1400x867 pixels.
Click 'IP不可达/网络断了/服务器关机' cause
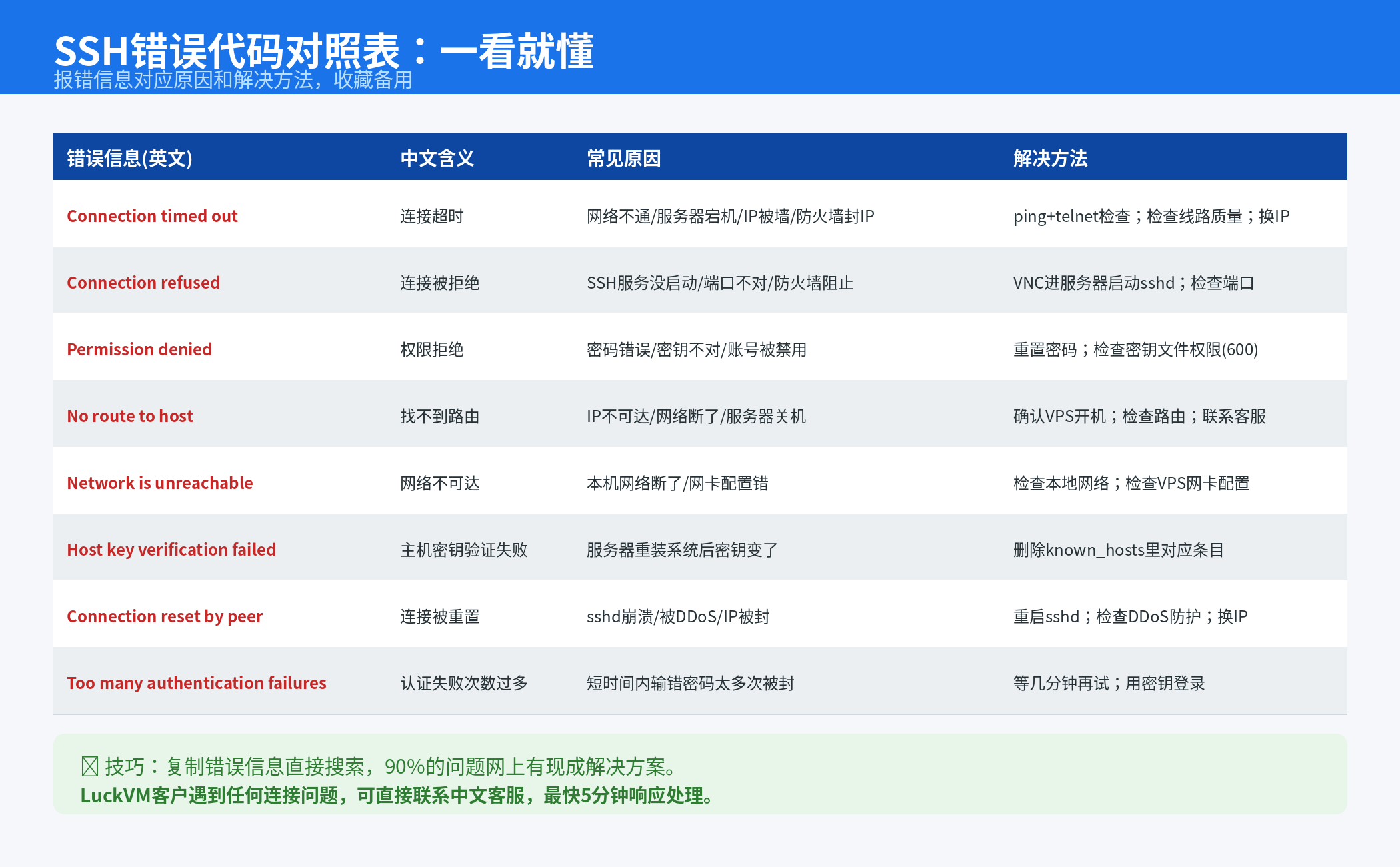click(x=697, y=416)
